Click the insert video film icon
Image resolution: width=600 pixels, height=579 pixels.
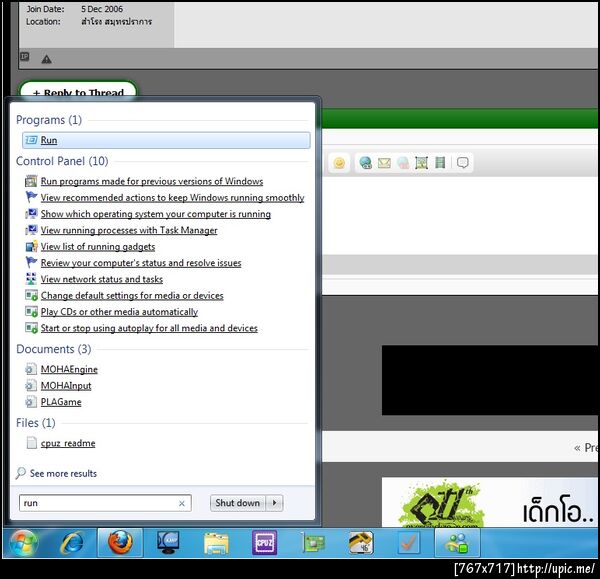click(x=440, y=163)
